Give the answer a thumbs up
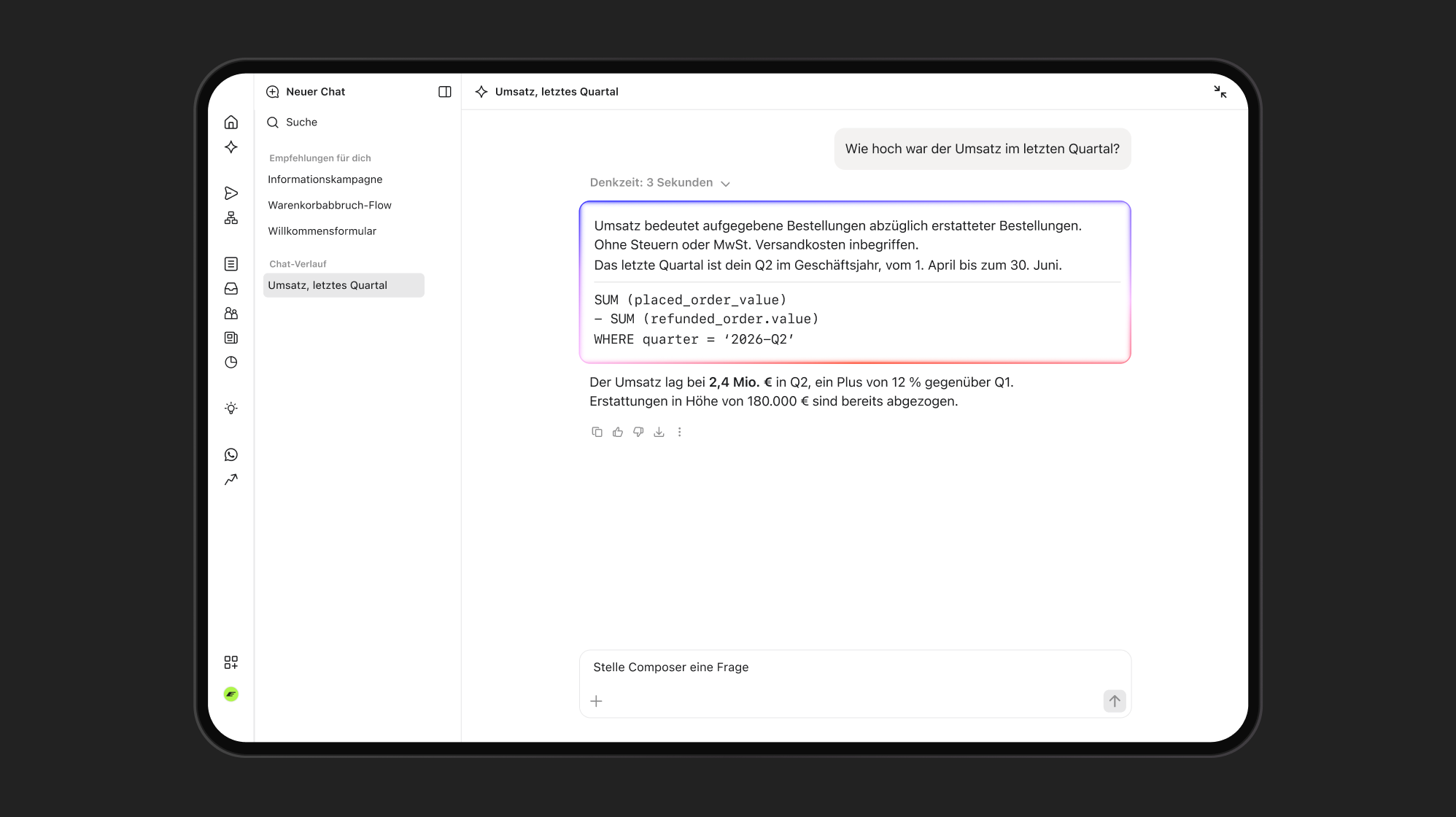 point(618,432)
